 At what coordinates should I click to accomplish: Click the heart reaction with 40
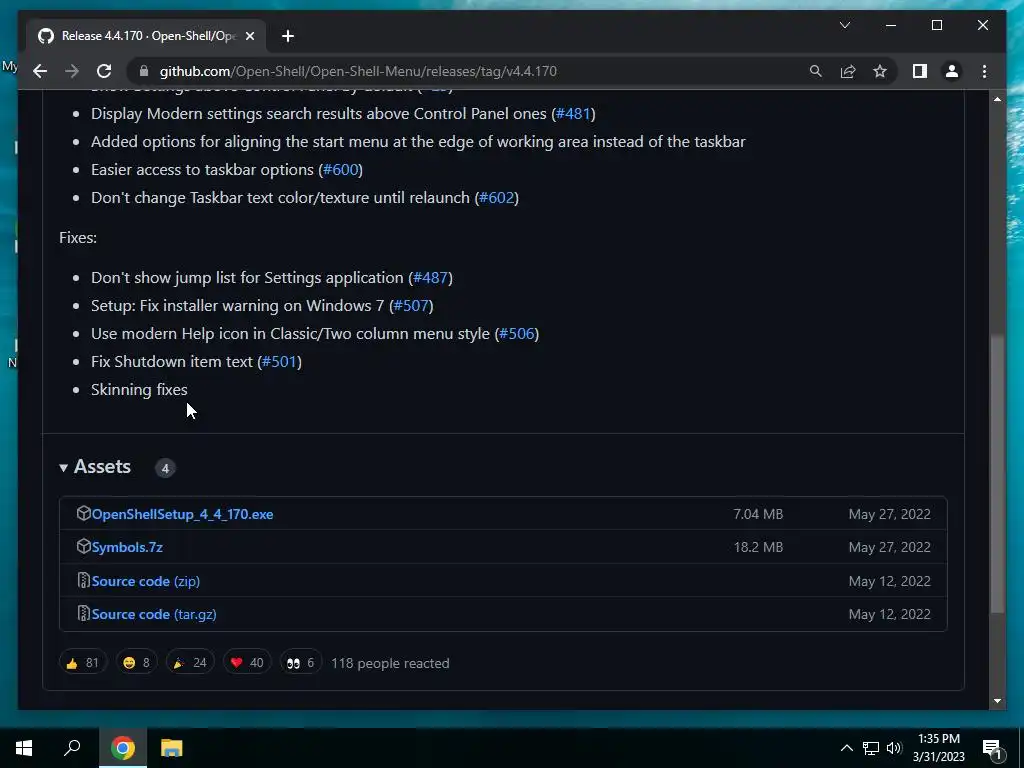coord(246,663)
